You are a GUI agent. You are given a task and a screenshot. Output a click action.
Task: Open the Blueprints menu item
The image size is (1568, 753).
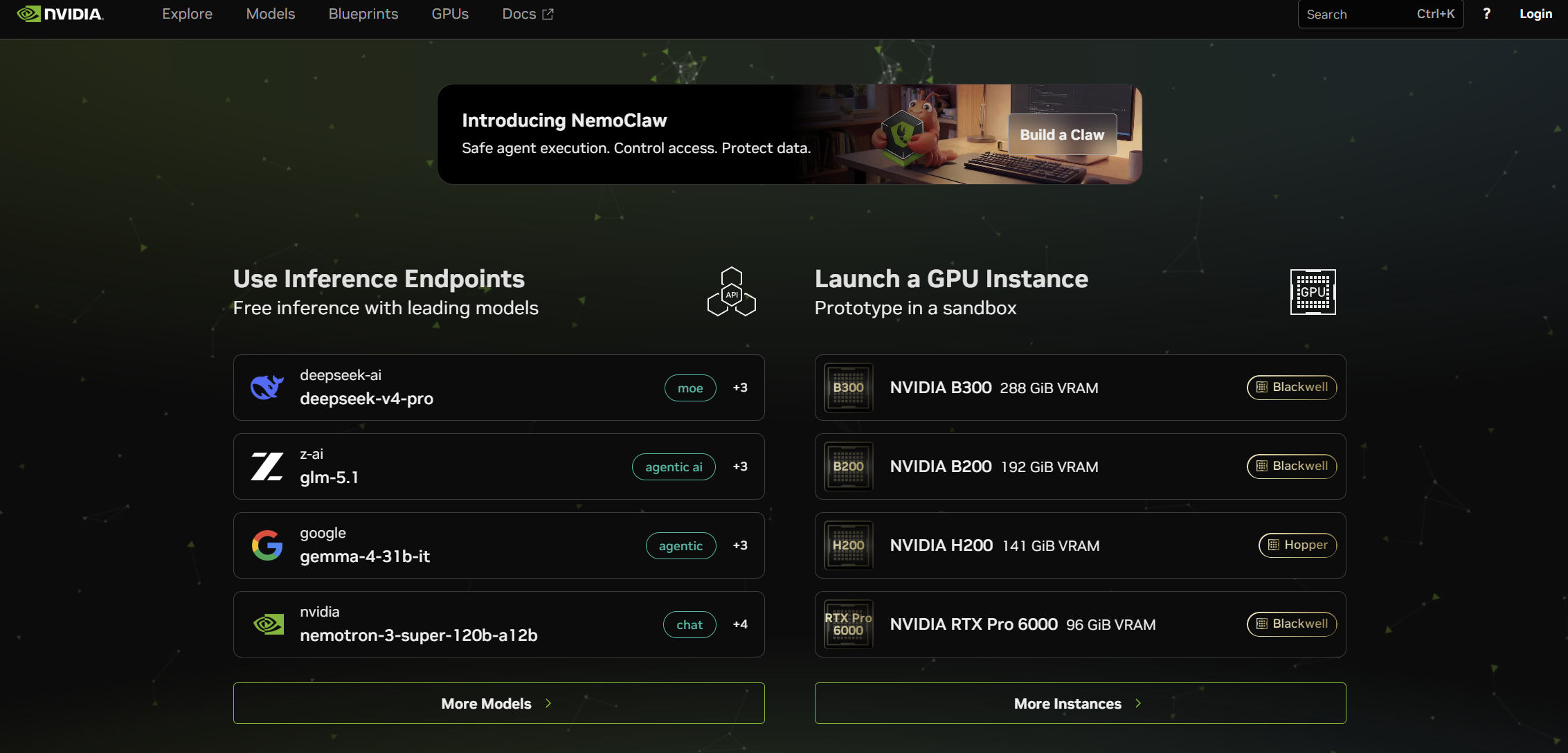click(x=363, y=13)
